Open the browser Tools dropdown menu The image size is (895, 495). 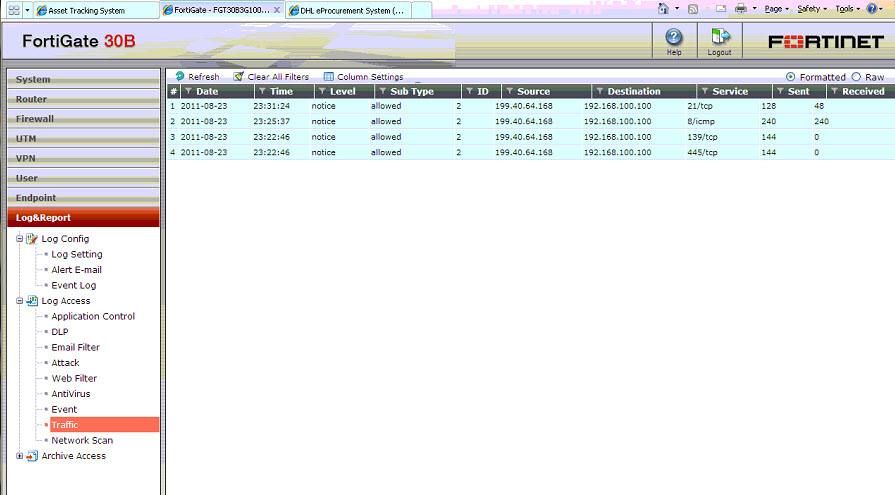pyautogui.click(x=847, y=9)
